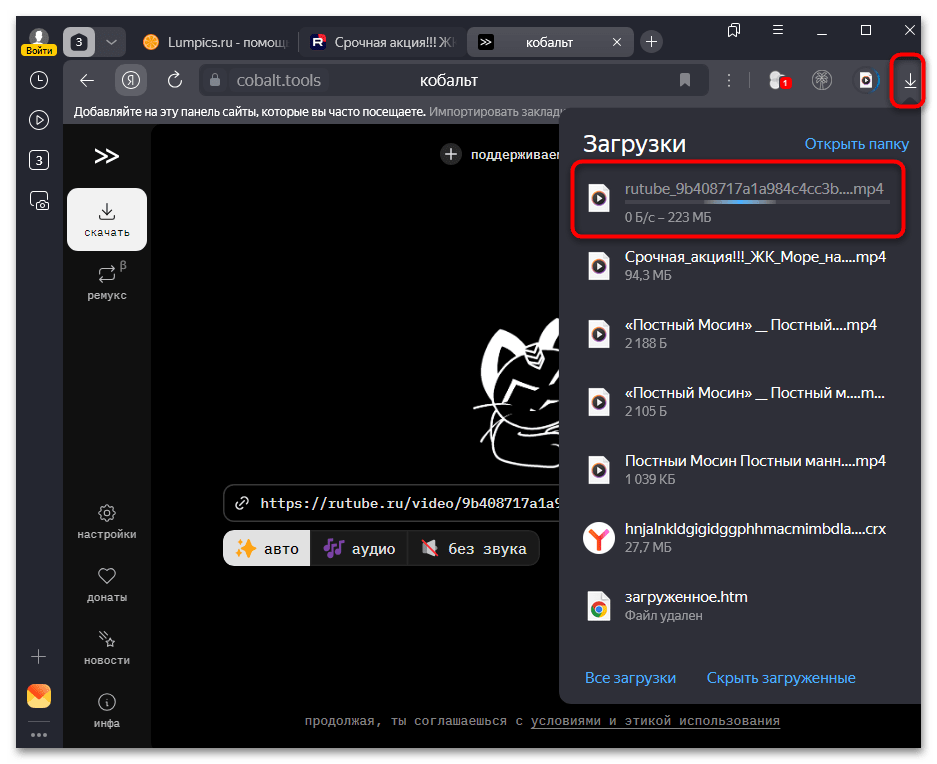Viewport: 937px width, 764px height.
Task: Open cobalt настройки gear page
Action: 106,522
